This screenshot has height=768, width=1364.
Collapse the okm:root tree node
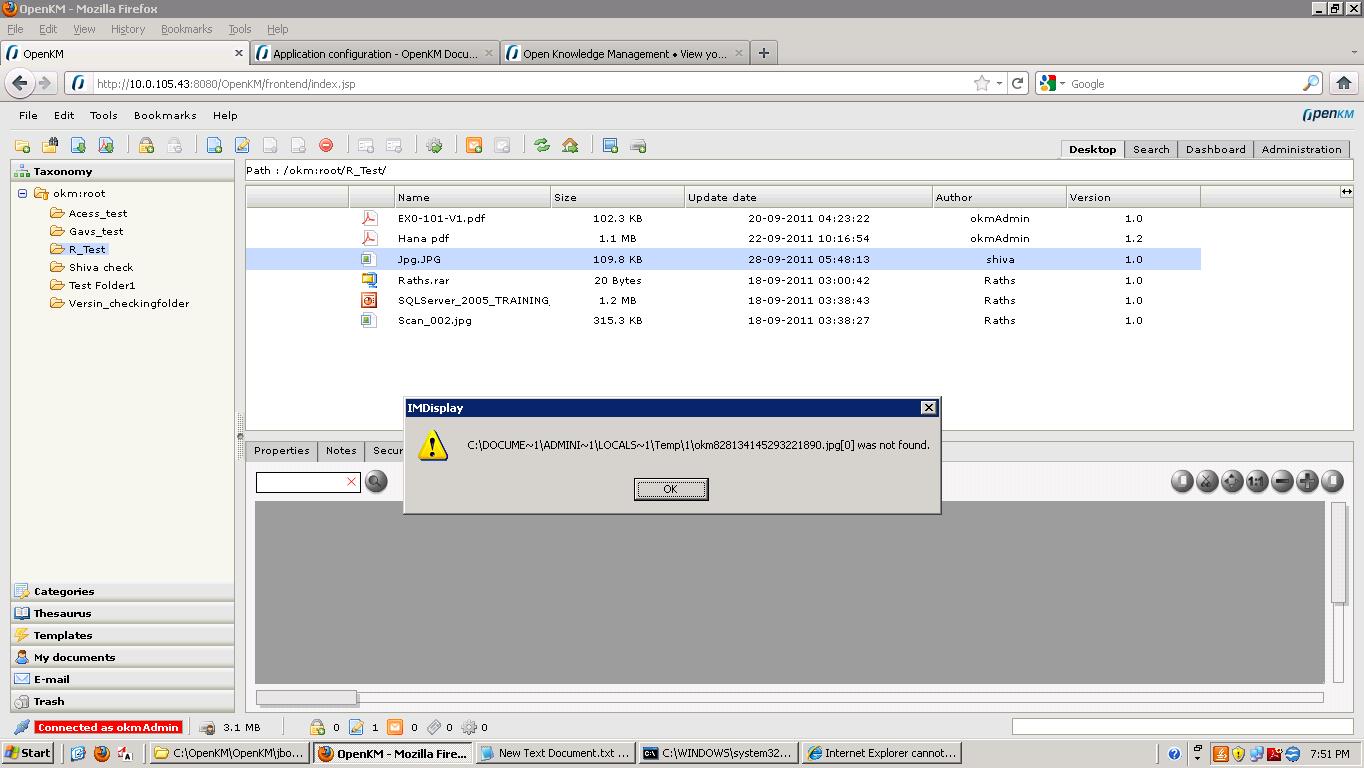[x=22, y=194]
